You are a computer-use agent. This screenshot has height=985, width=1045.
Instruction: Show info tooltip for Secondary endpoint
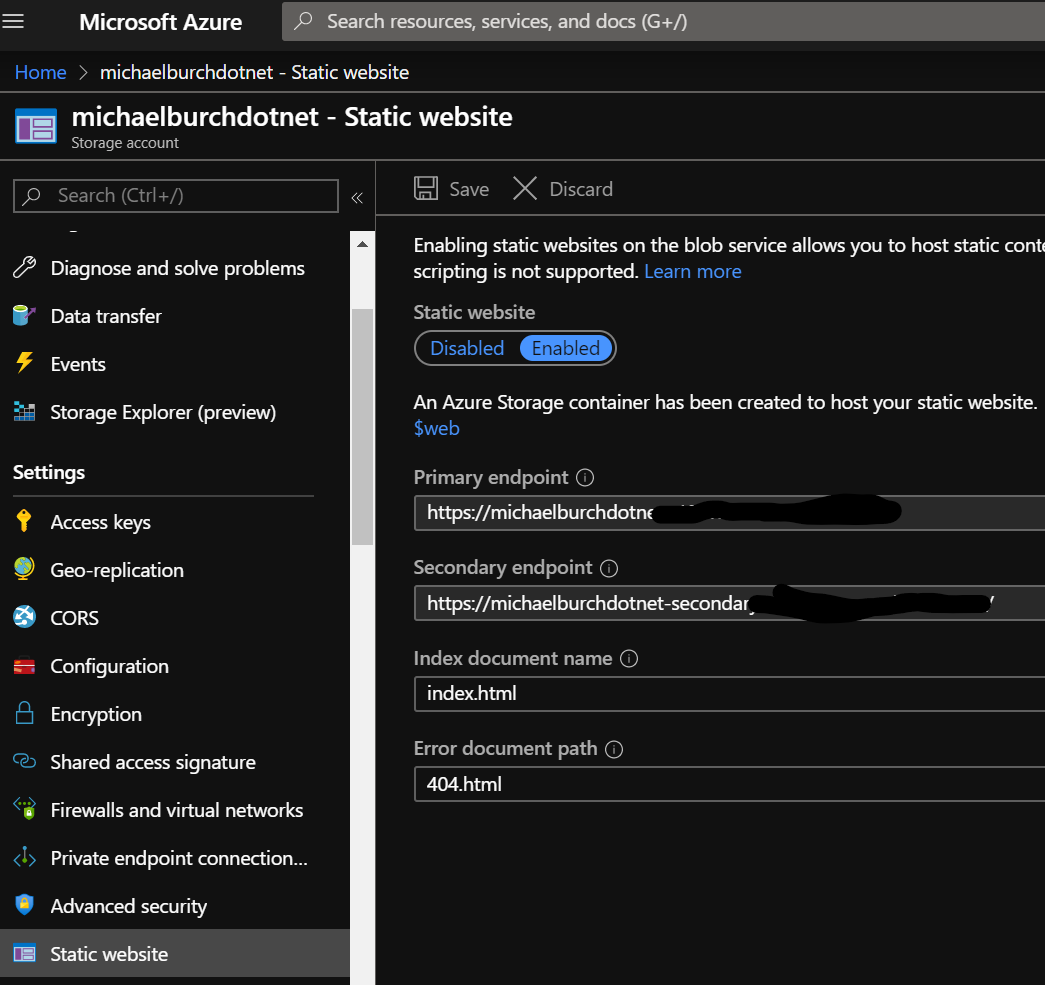(x=609, y=568)
